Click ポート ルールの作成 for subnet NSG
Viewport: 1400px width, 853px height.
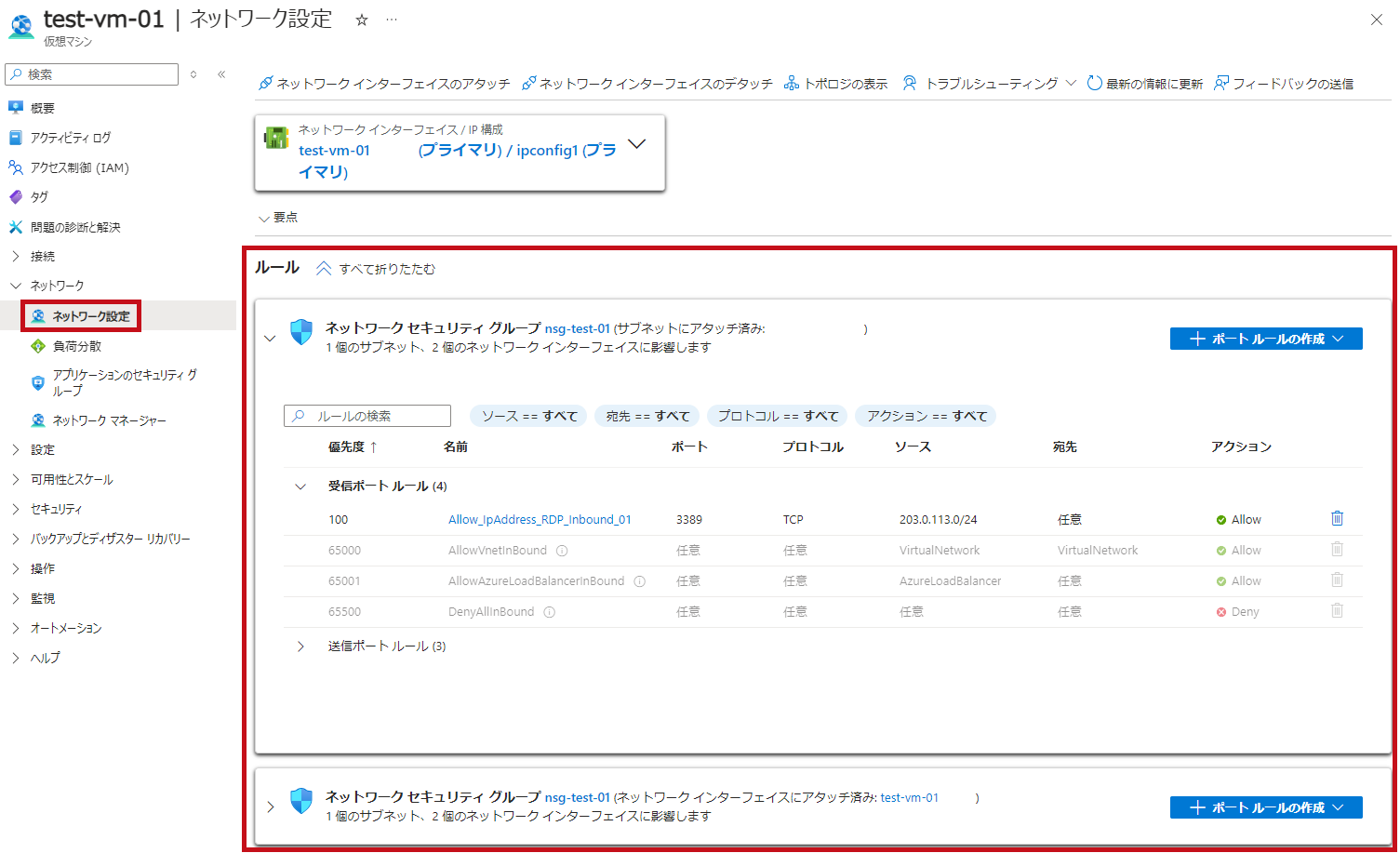coord(1266,339)
